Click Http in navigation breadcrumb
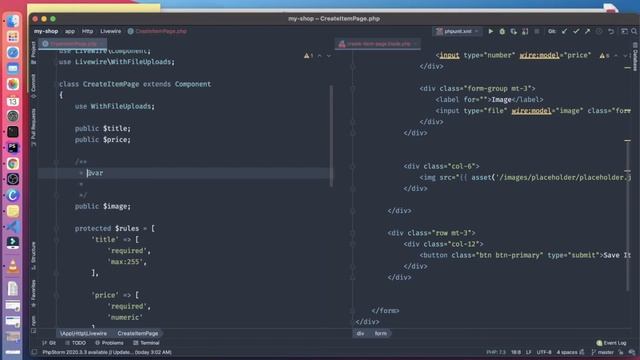This screenshot has width=640, height=360. [87, 31]
